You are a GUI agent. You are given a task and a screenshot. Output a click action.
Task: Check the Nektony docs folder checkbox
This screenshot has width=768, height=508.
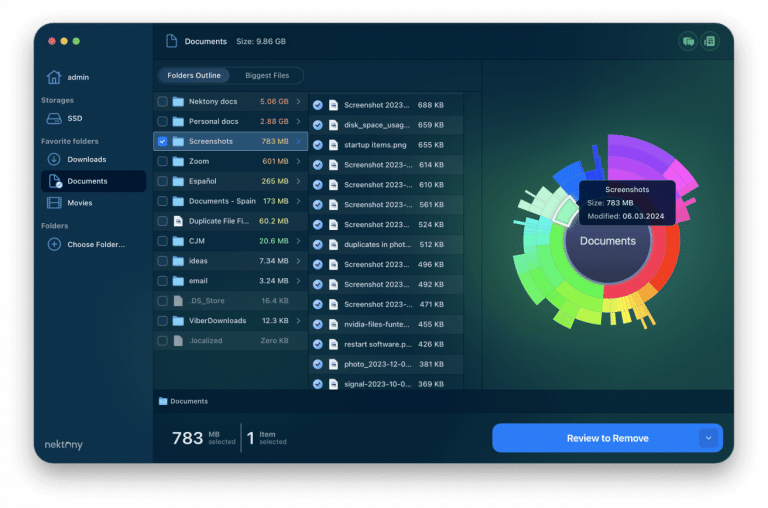[162, 102]
